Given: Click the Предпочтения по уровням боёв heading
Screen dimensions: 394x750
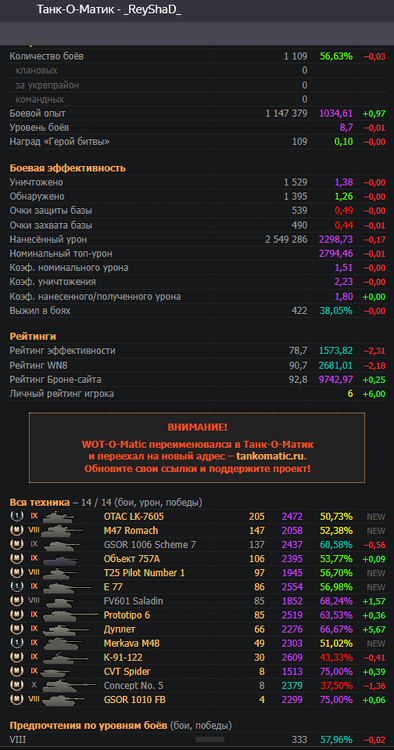Looking at the screenshot, I should tap(88, 726).
